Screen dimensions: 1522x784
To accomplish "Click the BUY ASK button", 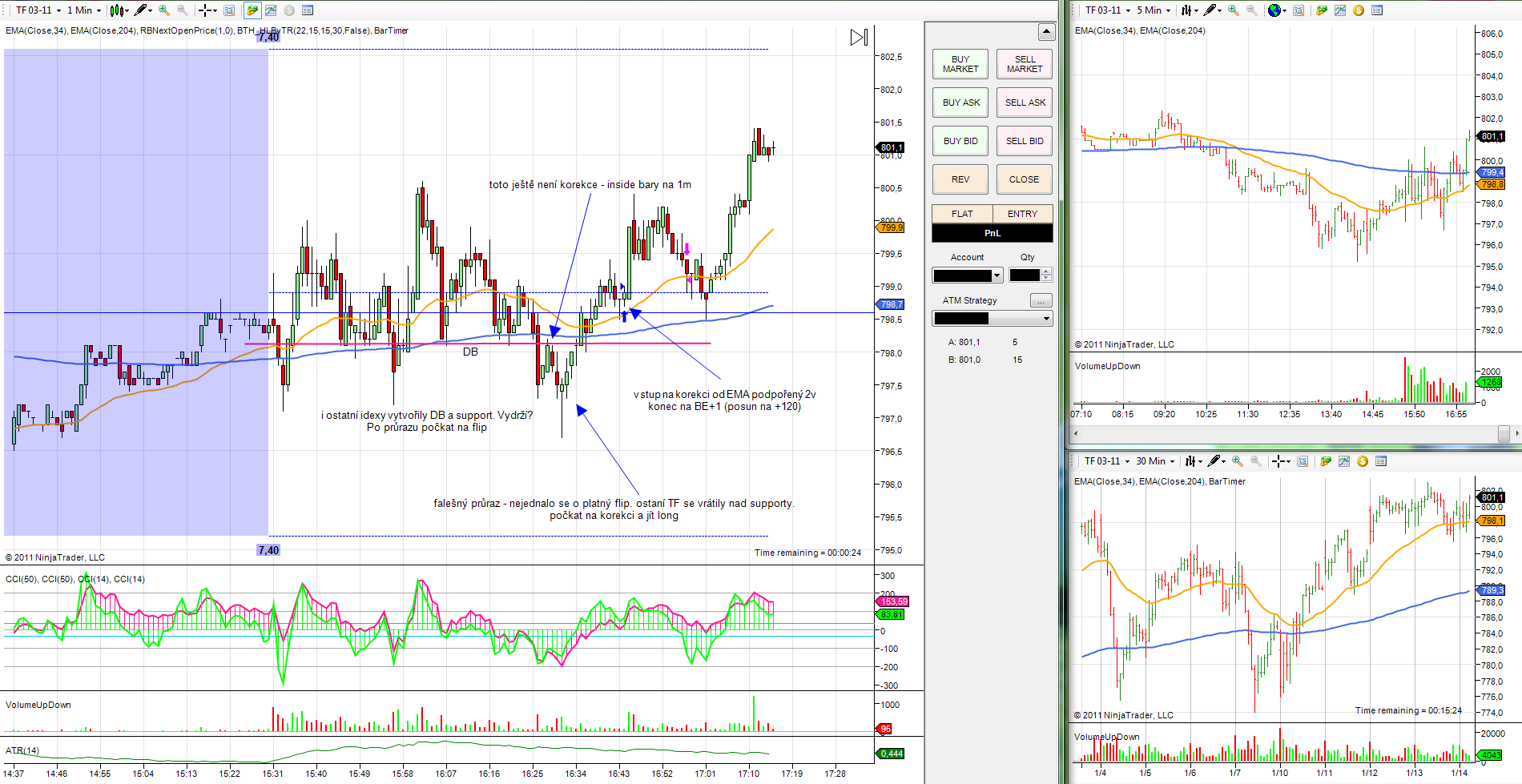I will [x=960, y=103].
